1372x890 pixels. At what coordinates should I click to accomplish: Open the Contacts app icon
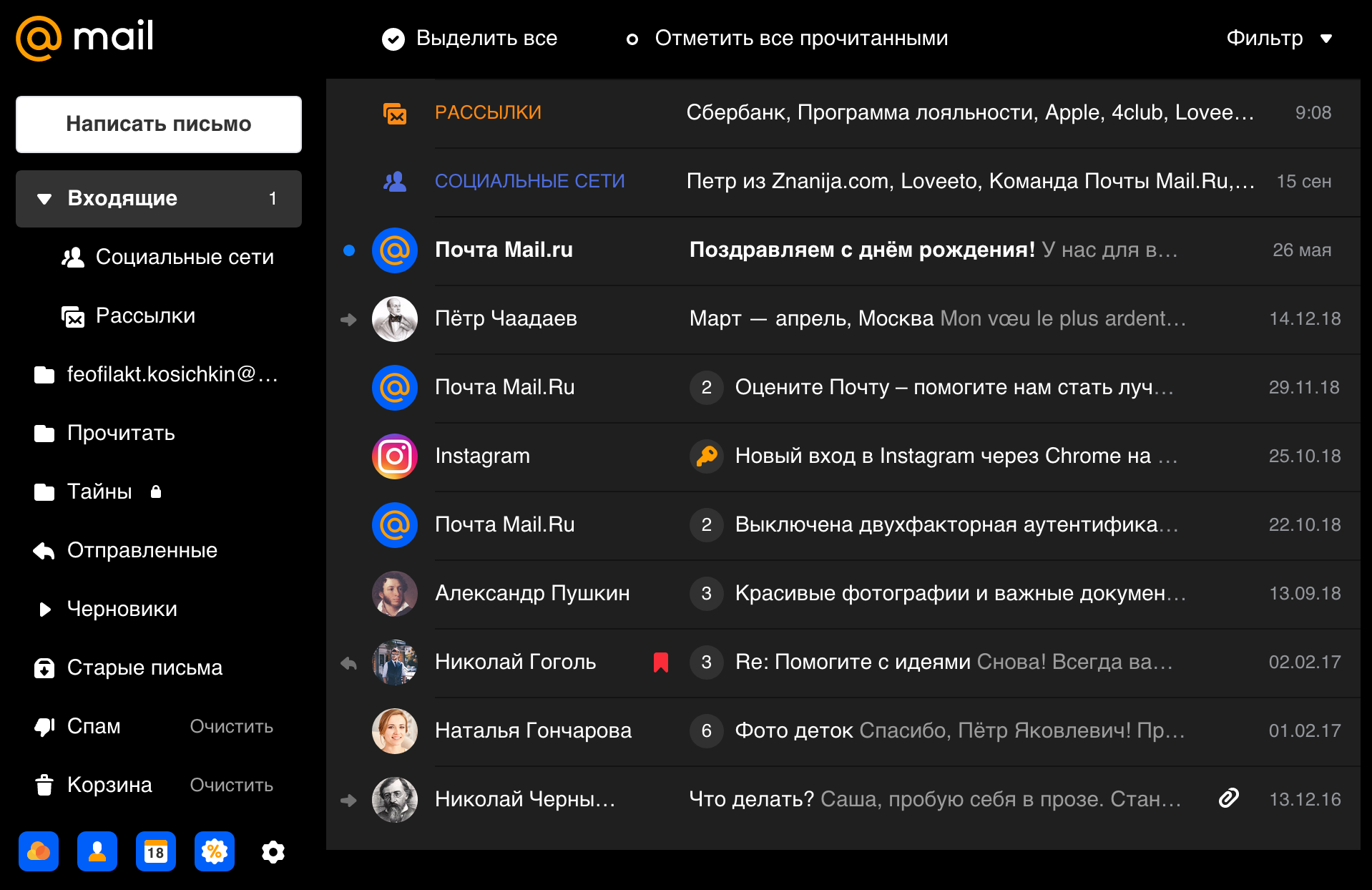click(97, 851)
